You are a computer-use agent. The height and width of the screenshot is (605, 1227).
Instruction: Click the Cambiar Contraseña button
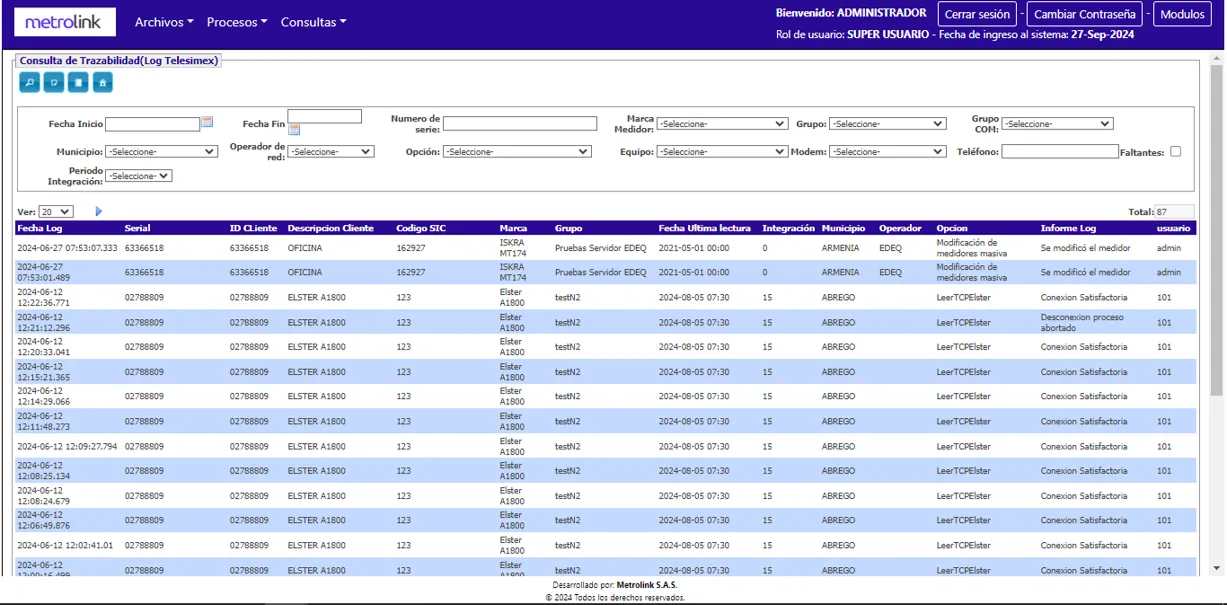click(1084, 15)
